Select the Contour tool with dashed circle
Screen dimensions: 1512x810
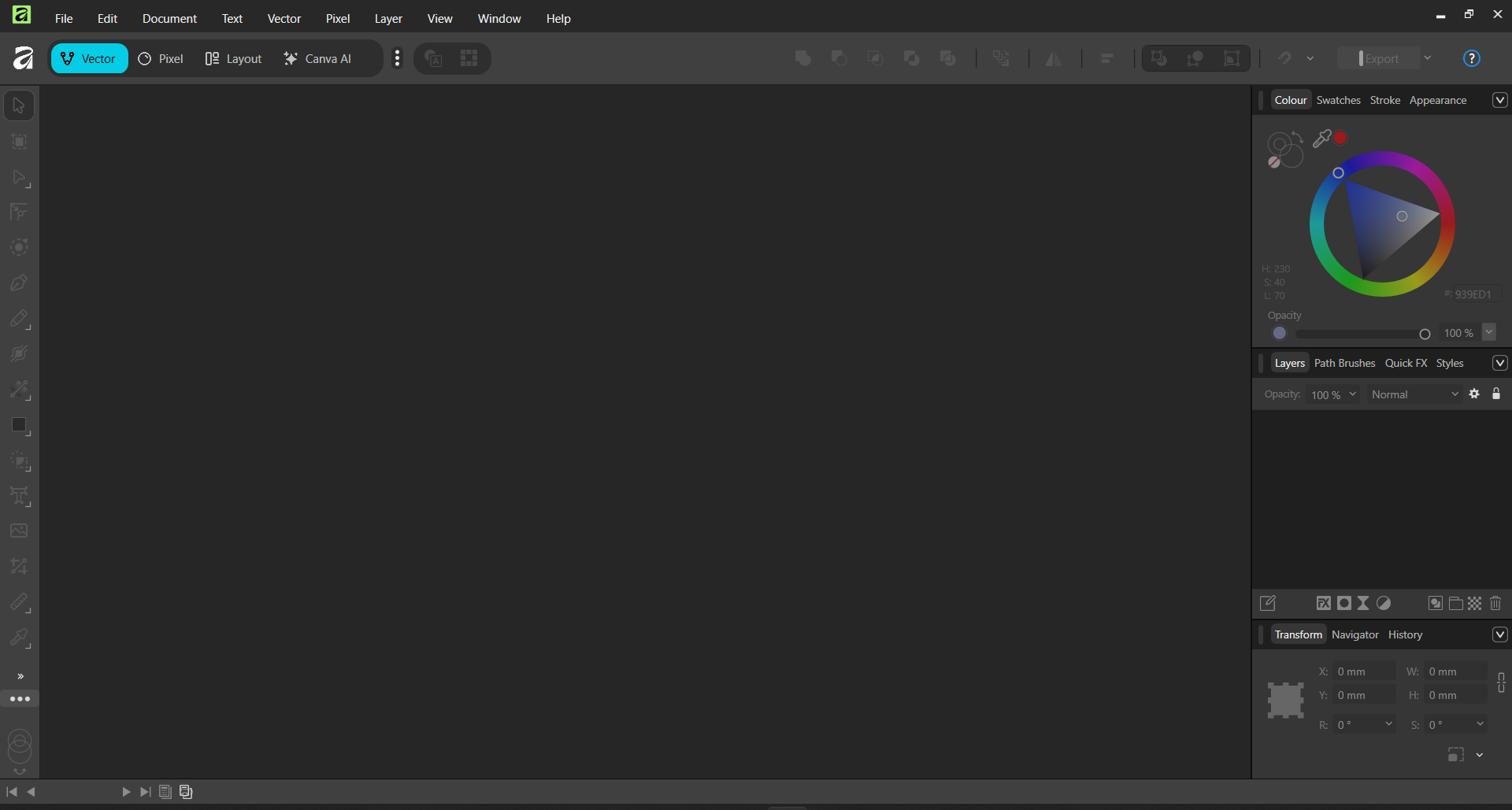[x=19, y=247]
